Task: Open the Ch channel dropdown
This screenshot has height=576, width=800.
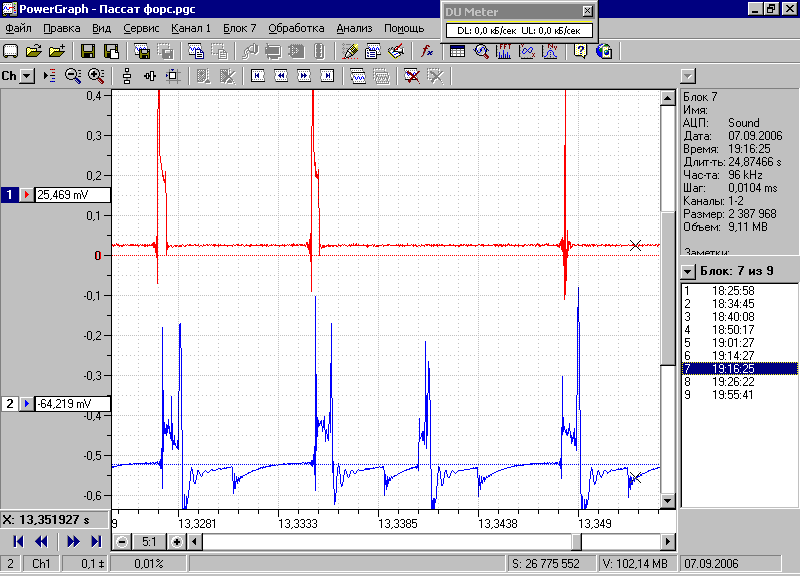Action: coord(27,76)
